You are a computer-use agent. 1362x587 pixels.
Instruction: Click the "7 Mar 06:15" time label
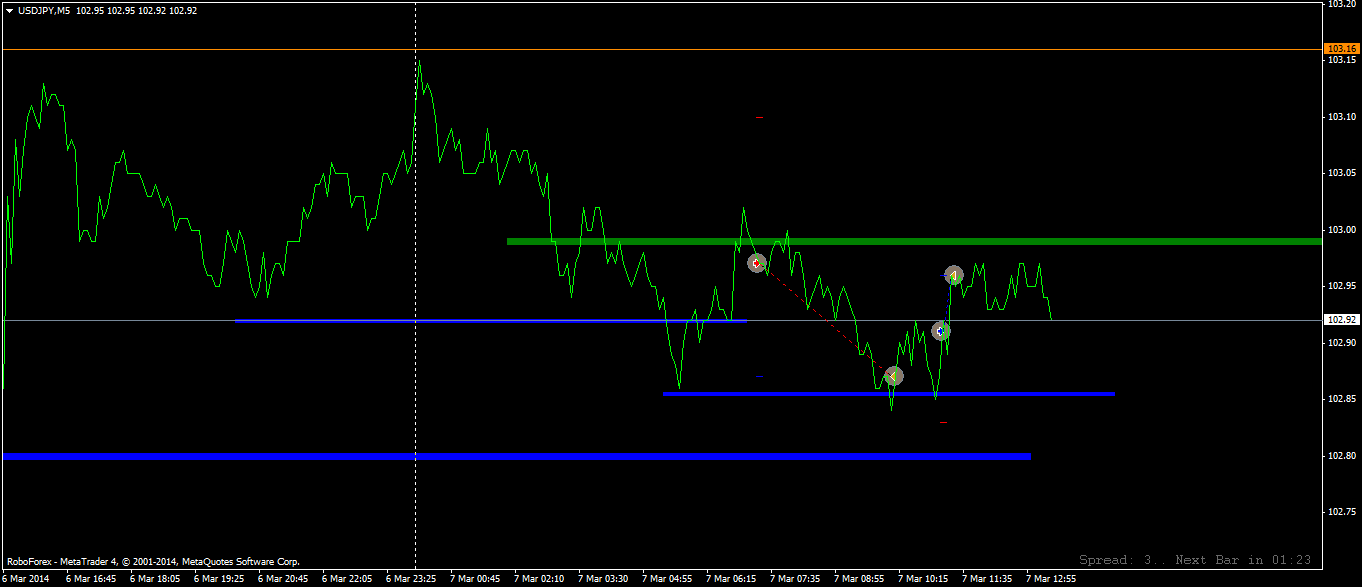(x=731, y=578)
